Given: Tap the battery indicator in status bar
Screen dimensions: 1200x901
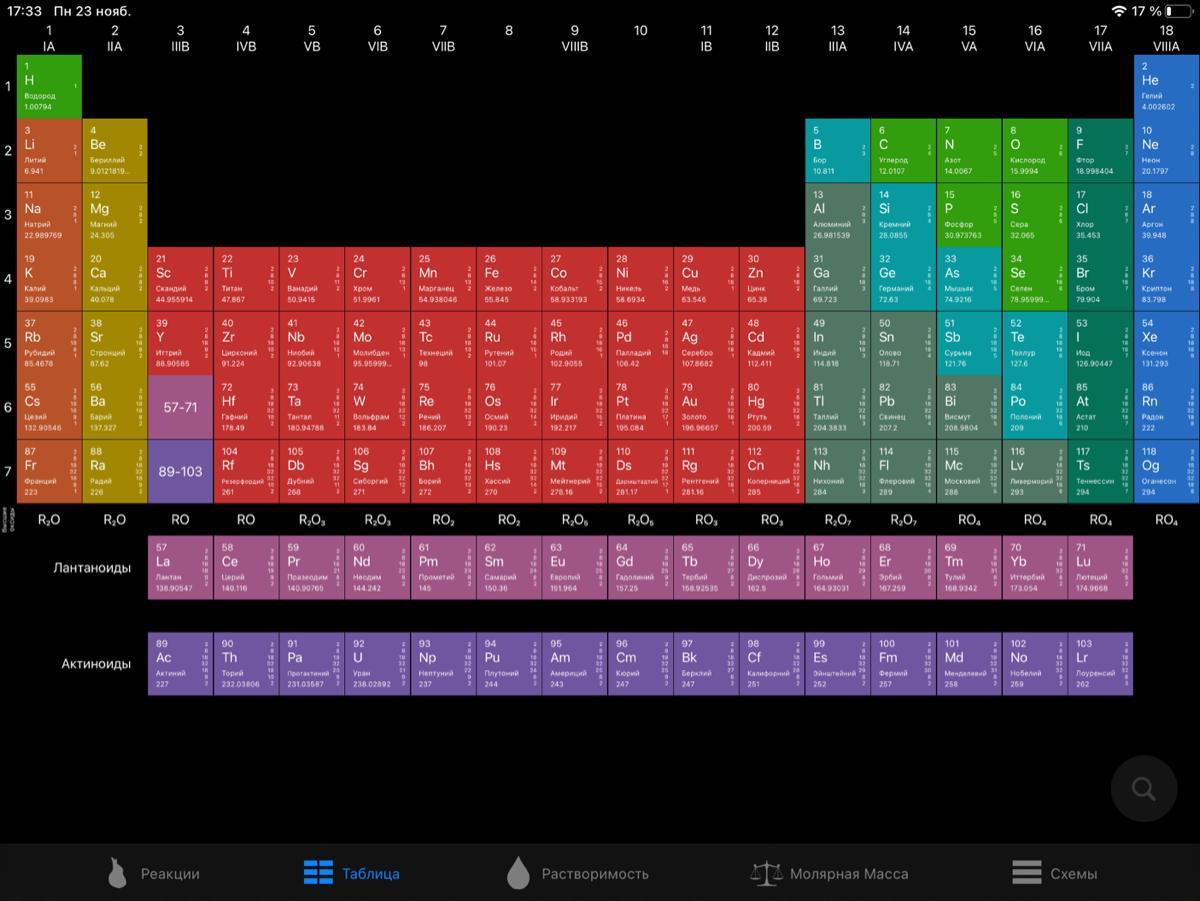Looking at the screenshot, I should pyautogui.click(x=1179, y=11).
